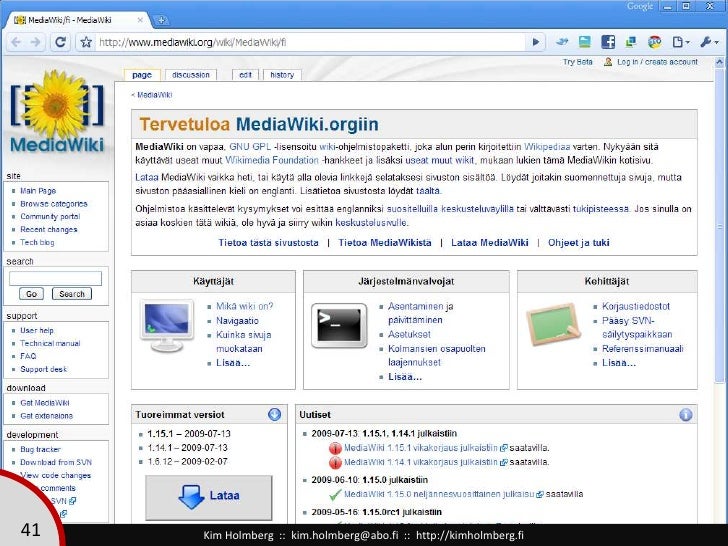Click the browser back arrow
728x546 pixels.
pyautogui.click(x=16, y=42)
